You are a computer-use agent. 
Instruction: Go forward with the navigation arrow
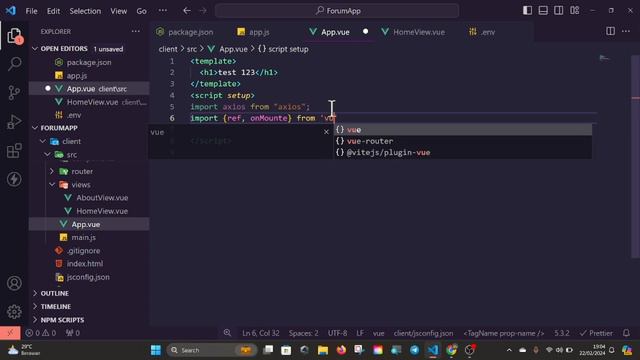pos(203,11)
